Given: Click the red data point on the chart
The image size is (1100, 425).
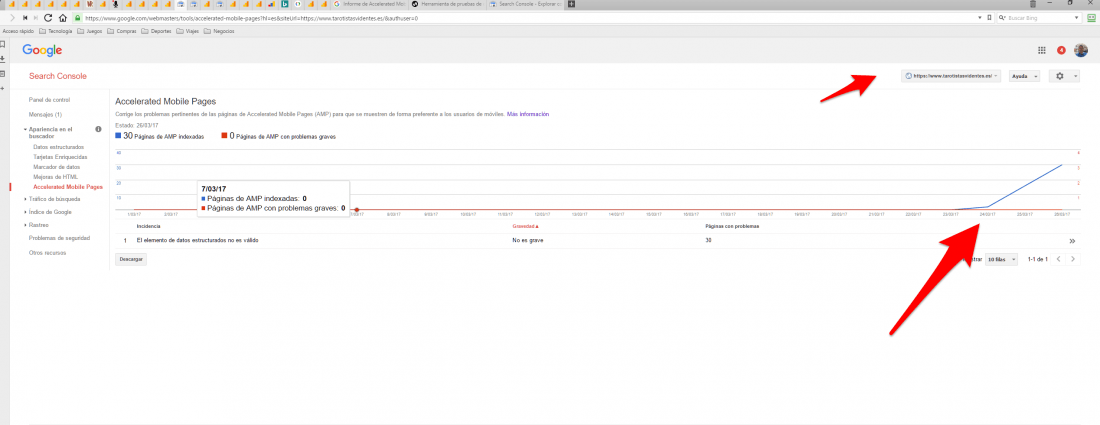Looking at the screenshot, I should click(357, 210).
